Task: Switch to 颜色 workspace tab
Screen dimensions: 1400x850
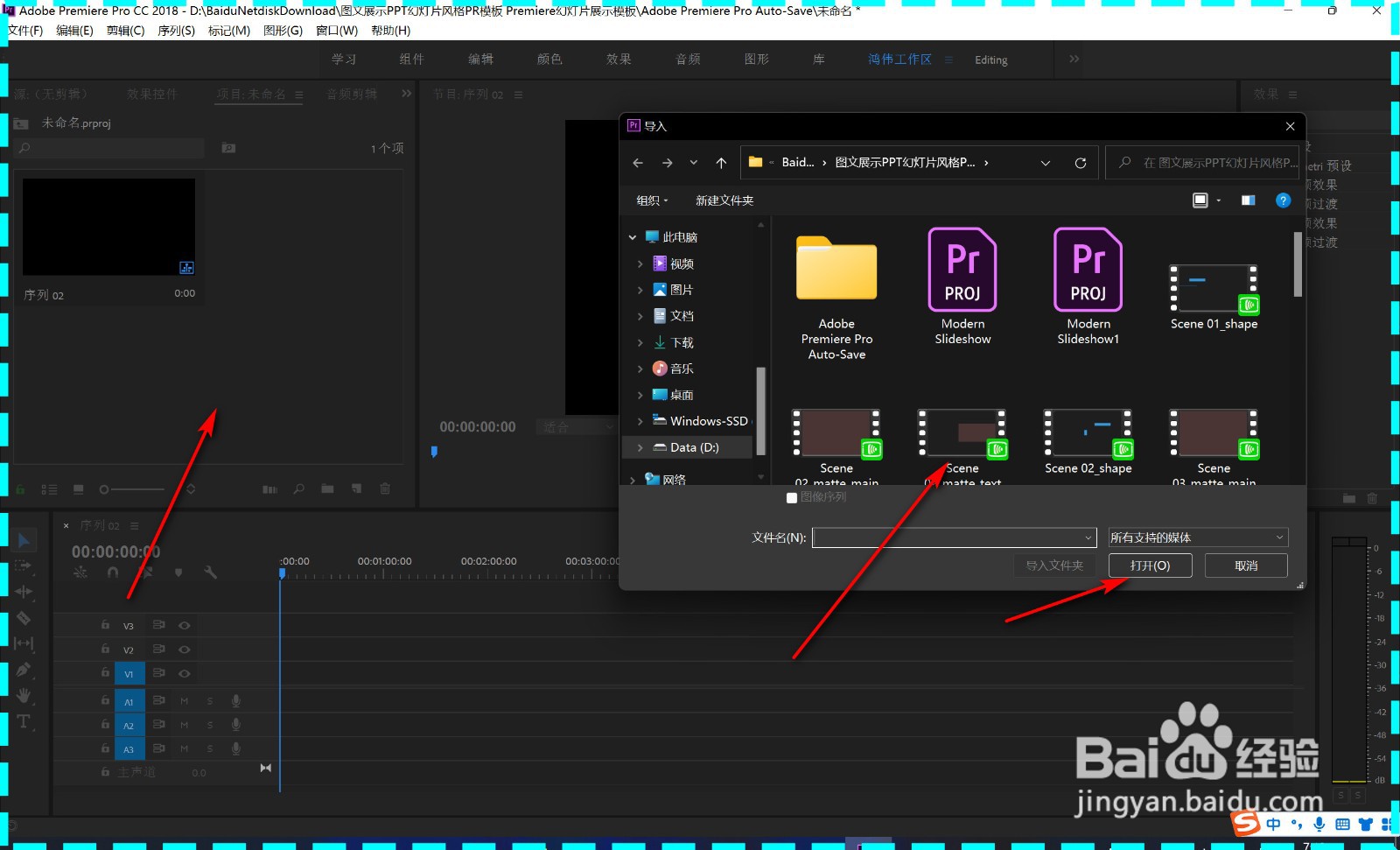Action: point(549,60)
